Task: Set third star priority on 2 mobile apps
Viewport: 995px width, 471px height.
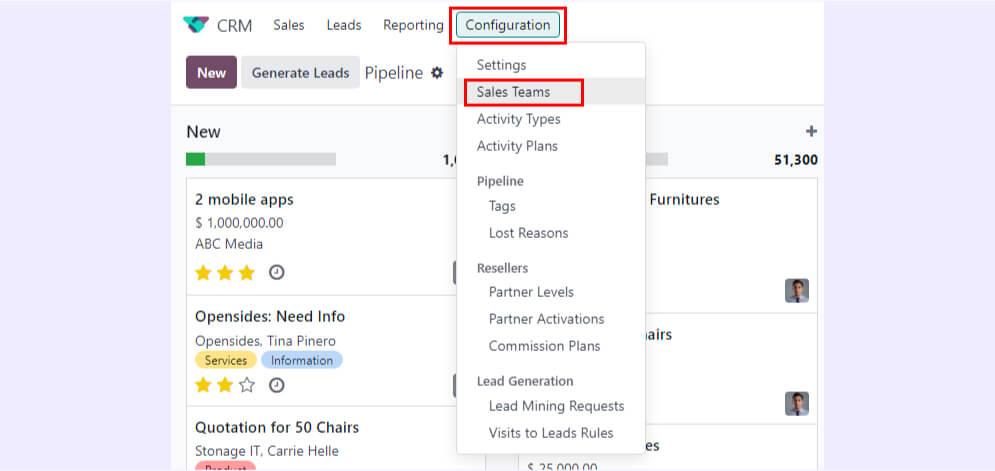Action: pyautogui.click(x=247, y=272)
